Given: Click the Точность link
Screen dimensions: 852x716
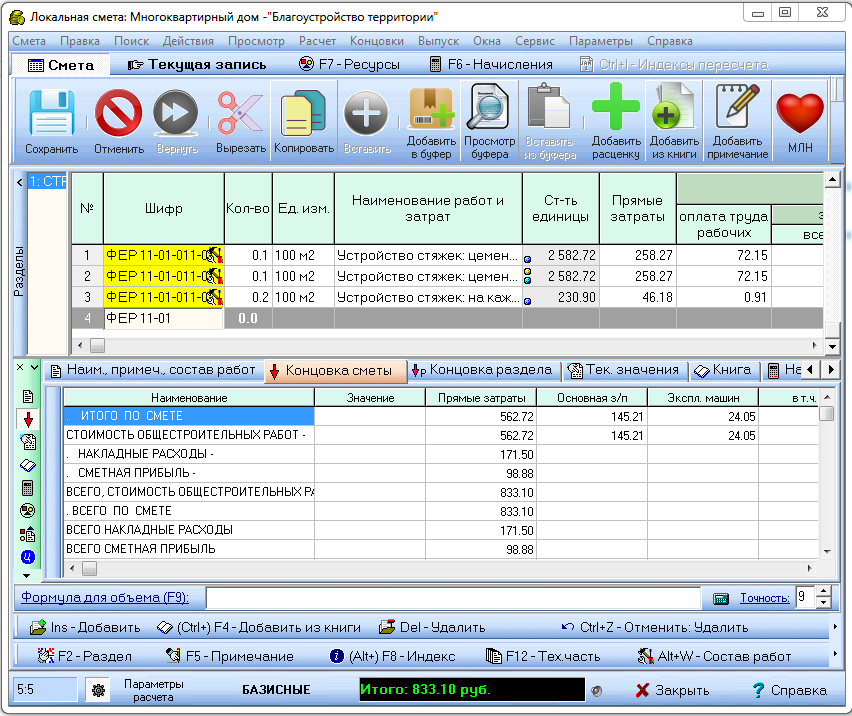Looking at the screenshot, I should pos(765,598).
